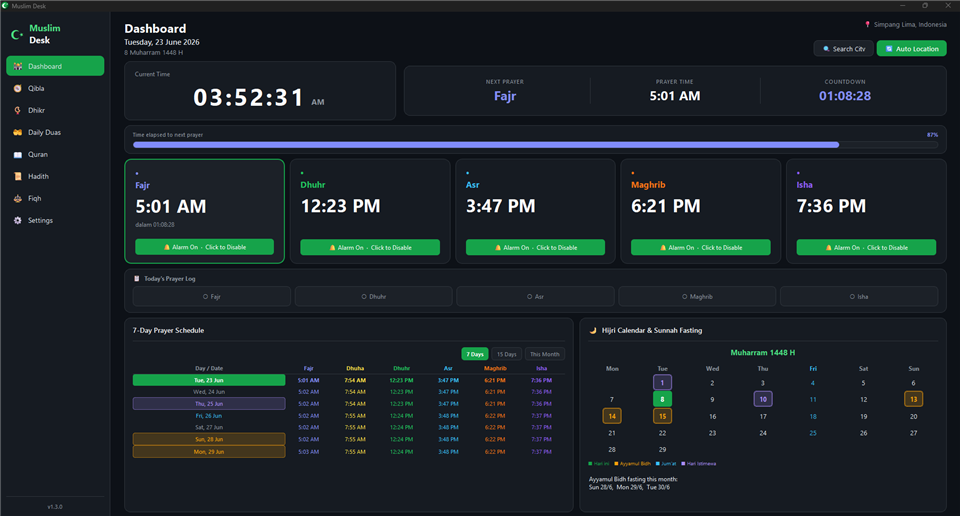Select day 13 in Hijri calendar

913,399
